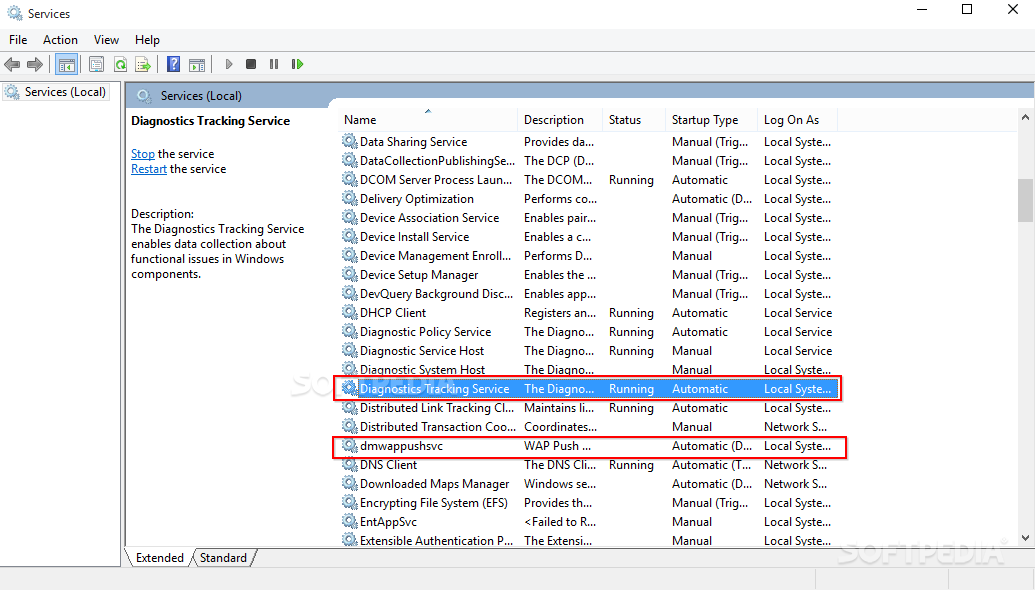
Task: Click the Stop Service square icon
Action: tap(251, 64)
